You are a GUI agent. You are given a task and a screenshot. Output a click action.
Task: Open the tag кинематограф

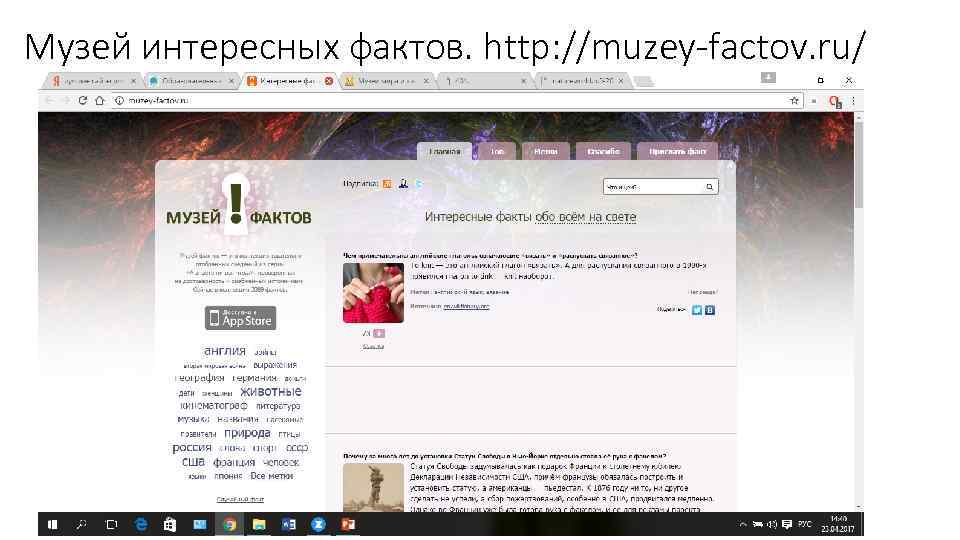coord(214,405)
